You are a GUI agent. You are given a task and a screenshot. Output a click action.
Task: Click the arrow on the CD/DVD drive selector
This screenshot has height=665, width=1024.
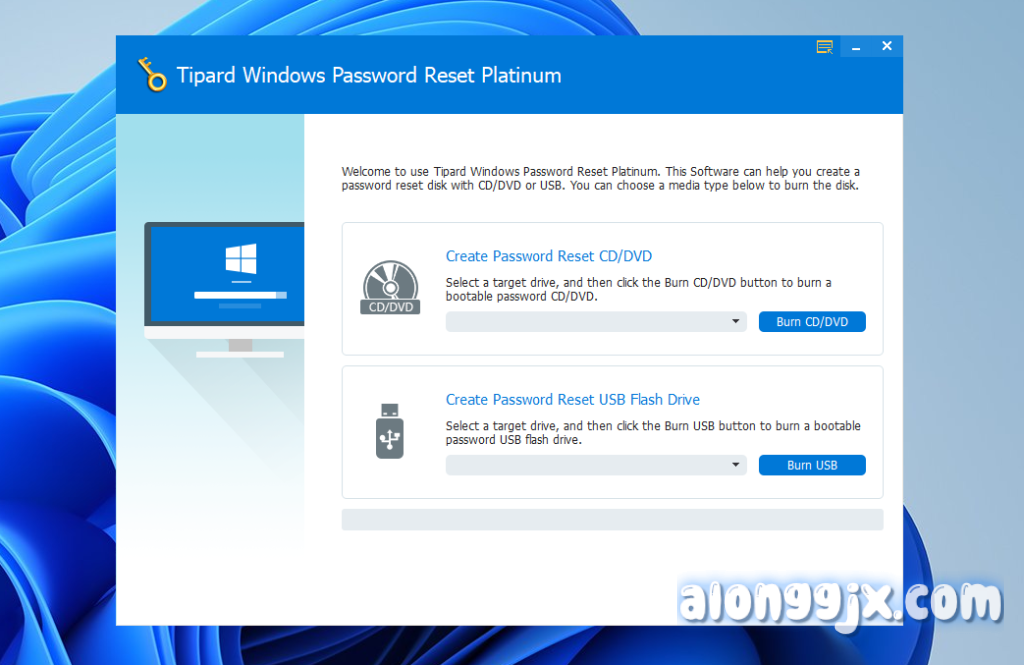point(736,322)
